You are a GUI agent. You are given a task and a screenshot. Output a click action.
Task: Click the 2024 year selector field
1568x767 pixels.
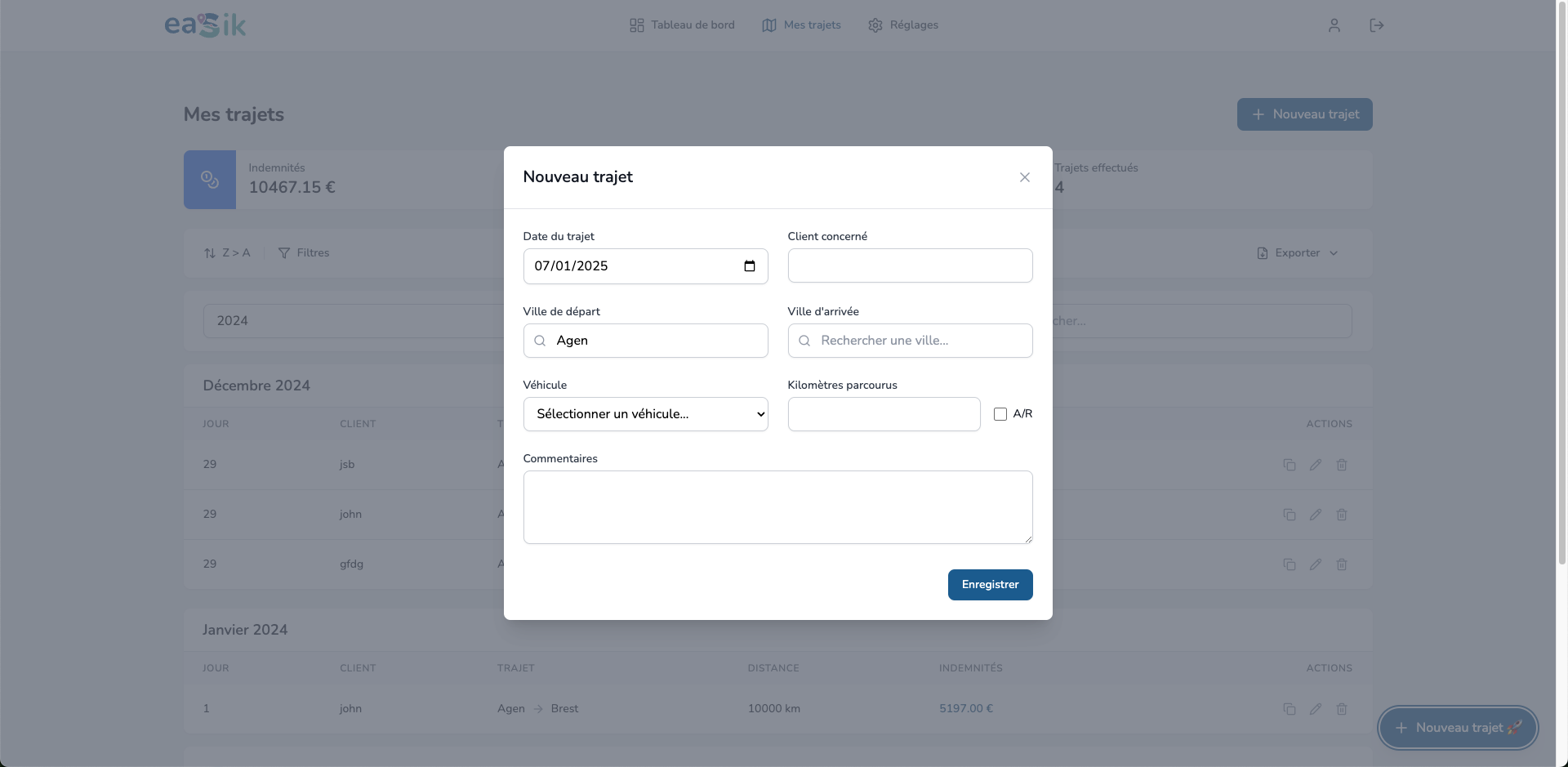click(x=353, y=321)
